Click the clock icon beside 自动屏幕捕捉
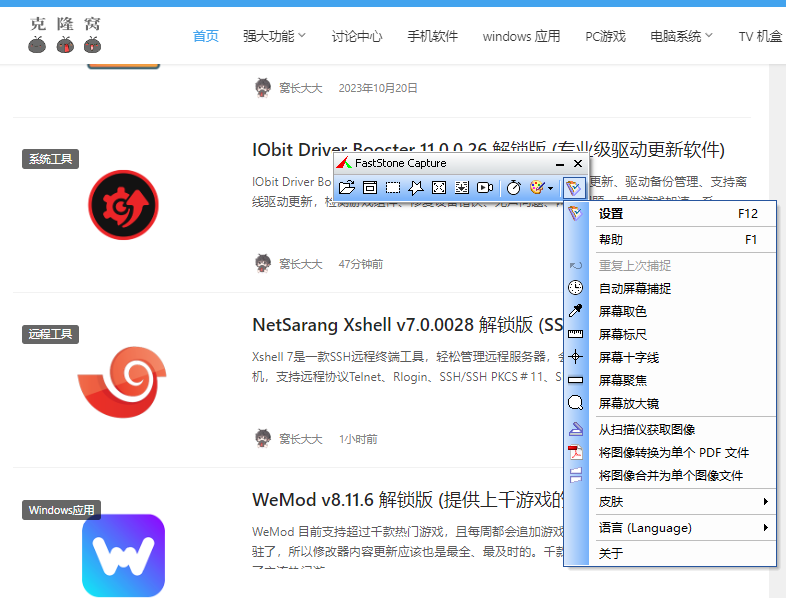The width and height of the screenshot is (786, 598). [x=575, y=288]
